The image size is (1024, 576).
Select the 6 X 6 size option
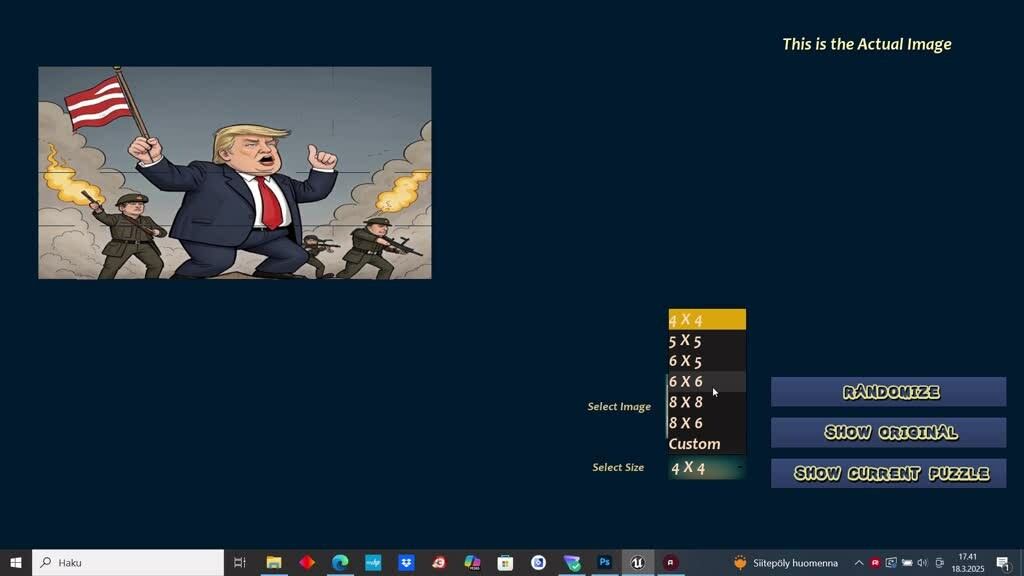[686, 382]
